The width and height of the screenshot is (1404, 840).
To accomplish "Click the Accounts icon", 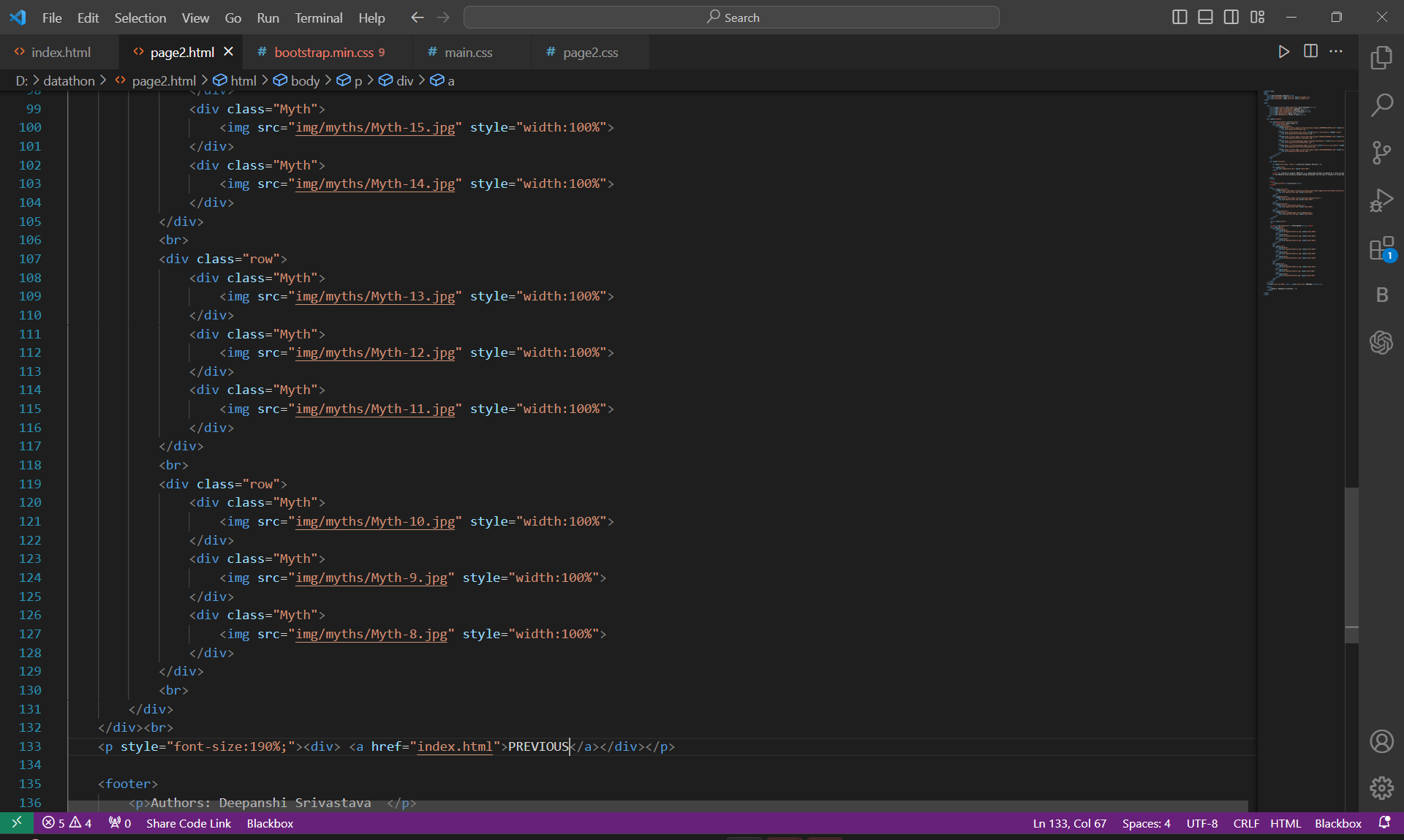I will [1381, 741].
